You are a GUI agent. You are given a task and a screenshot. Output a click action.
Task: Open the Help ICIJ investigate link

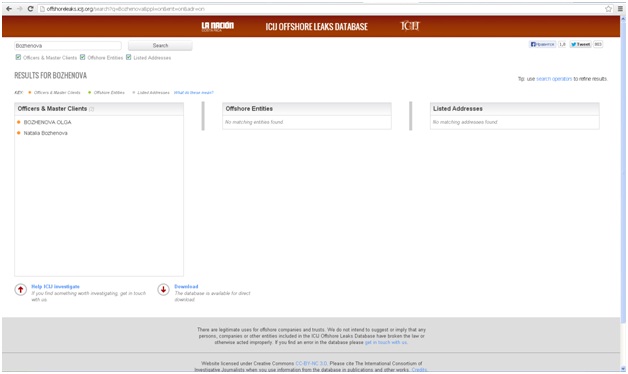55,287
